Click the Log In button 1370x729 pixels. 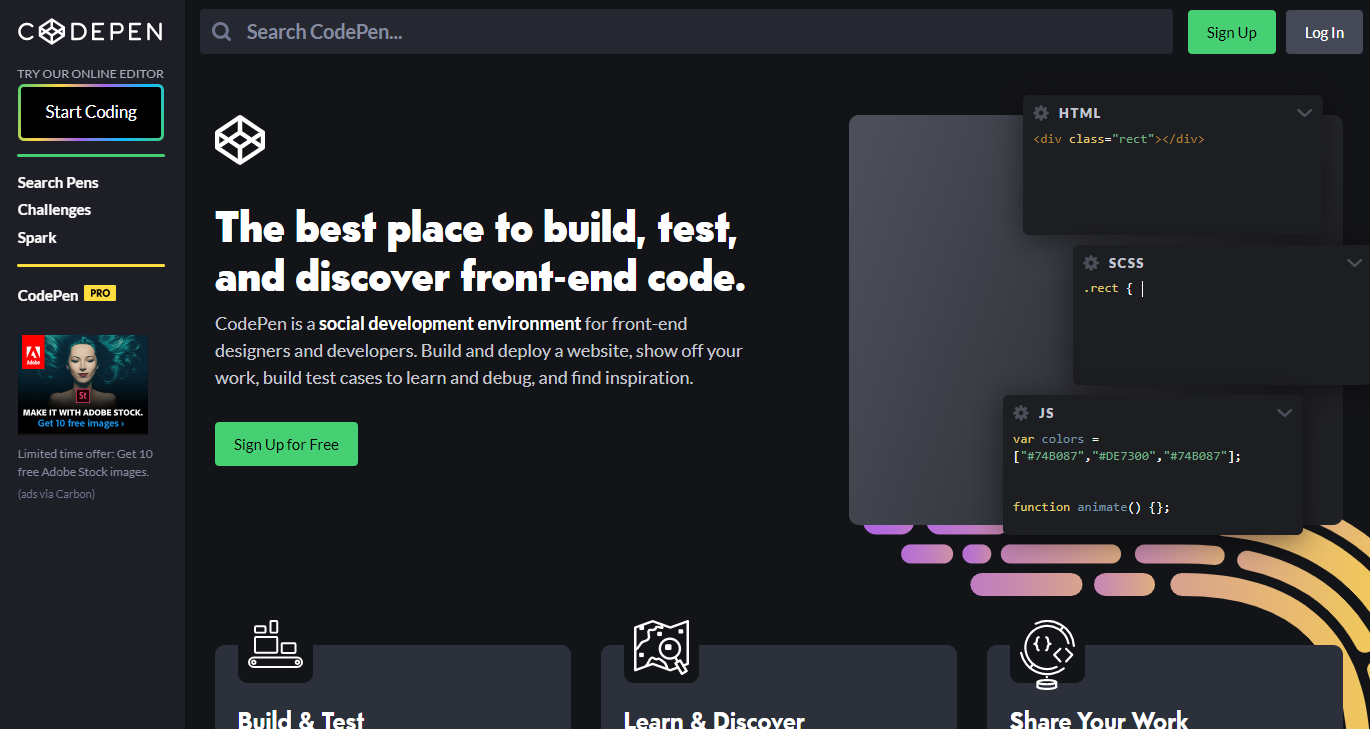(1324, 32)
